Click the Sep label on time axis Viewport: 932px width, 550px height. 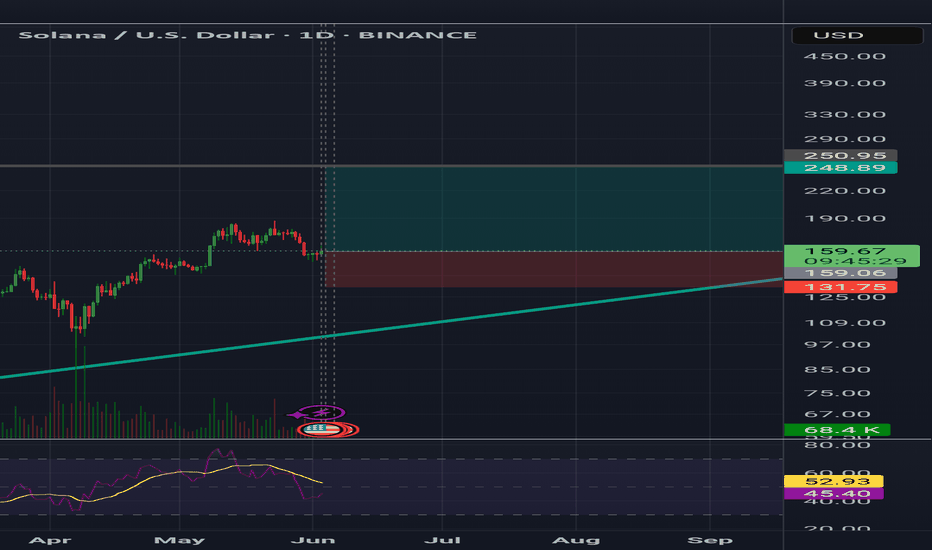(710, 540)
